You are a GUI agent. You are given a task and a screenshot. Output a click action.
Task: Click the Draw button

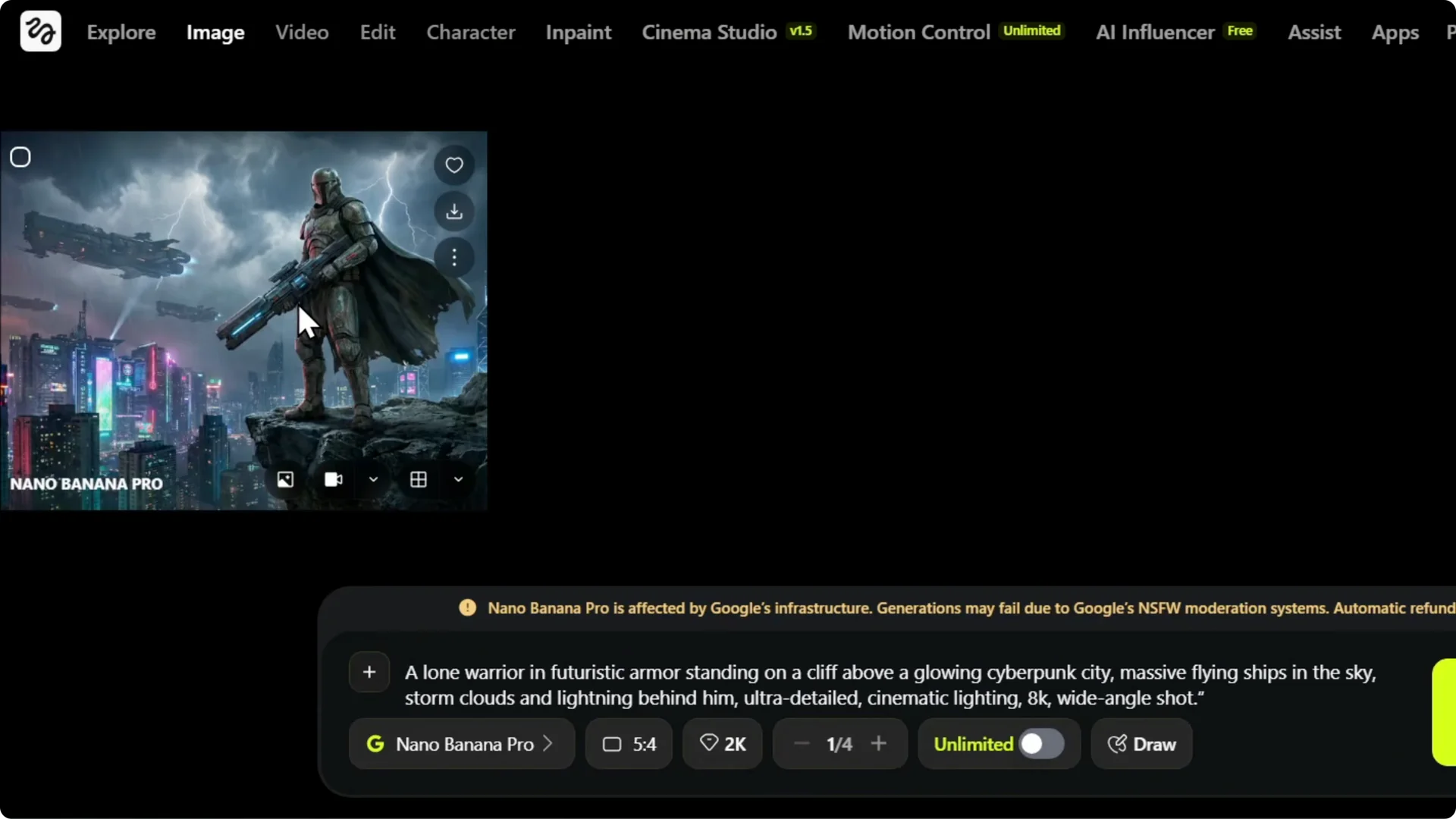pos(1141,744)
